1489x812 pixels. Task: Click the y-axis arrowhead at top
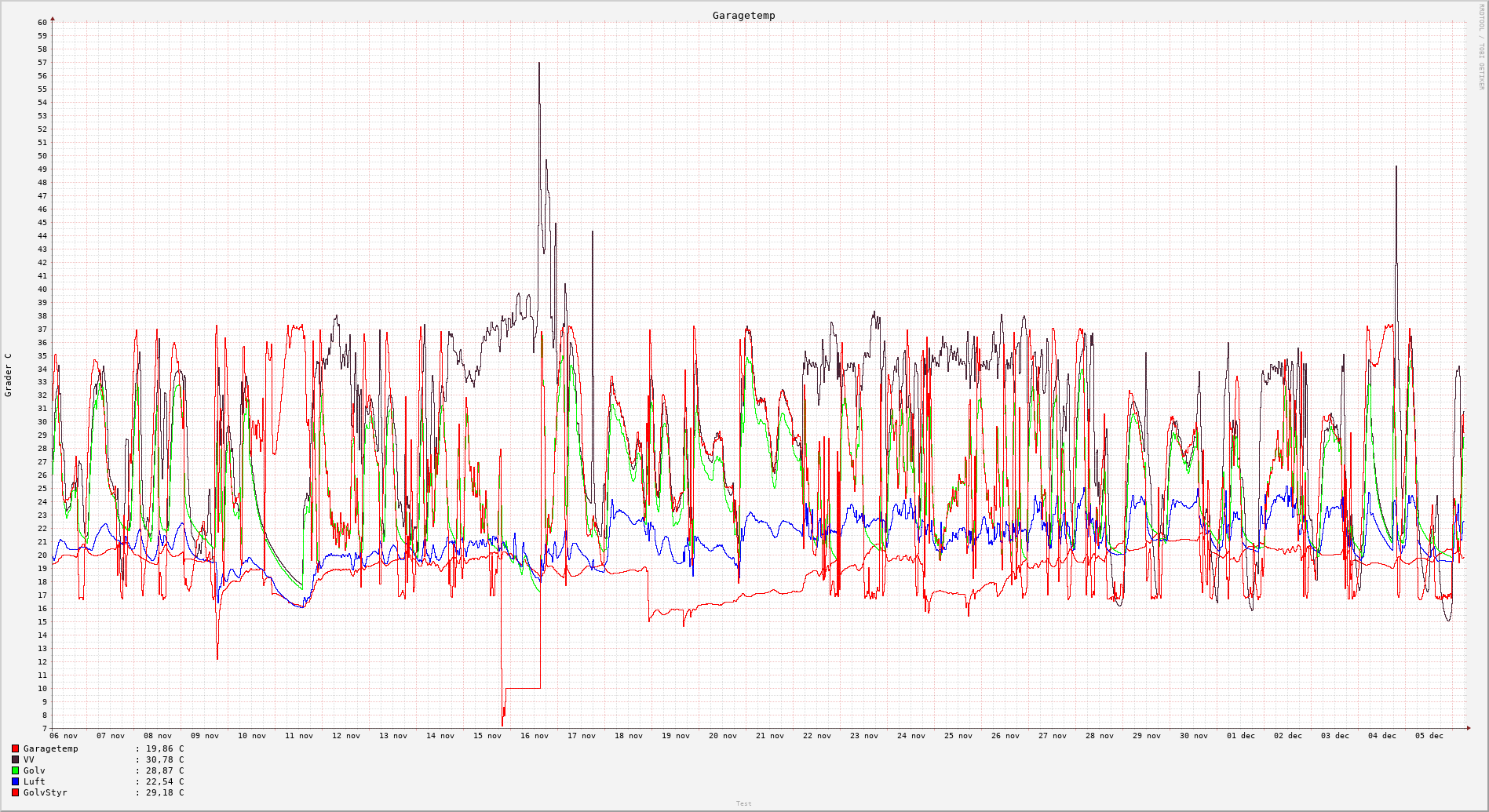[x=53, y=18]
